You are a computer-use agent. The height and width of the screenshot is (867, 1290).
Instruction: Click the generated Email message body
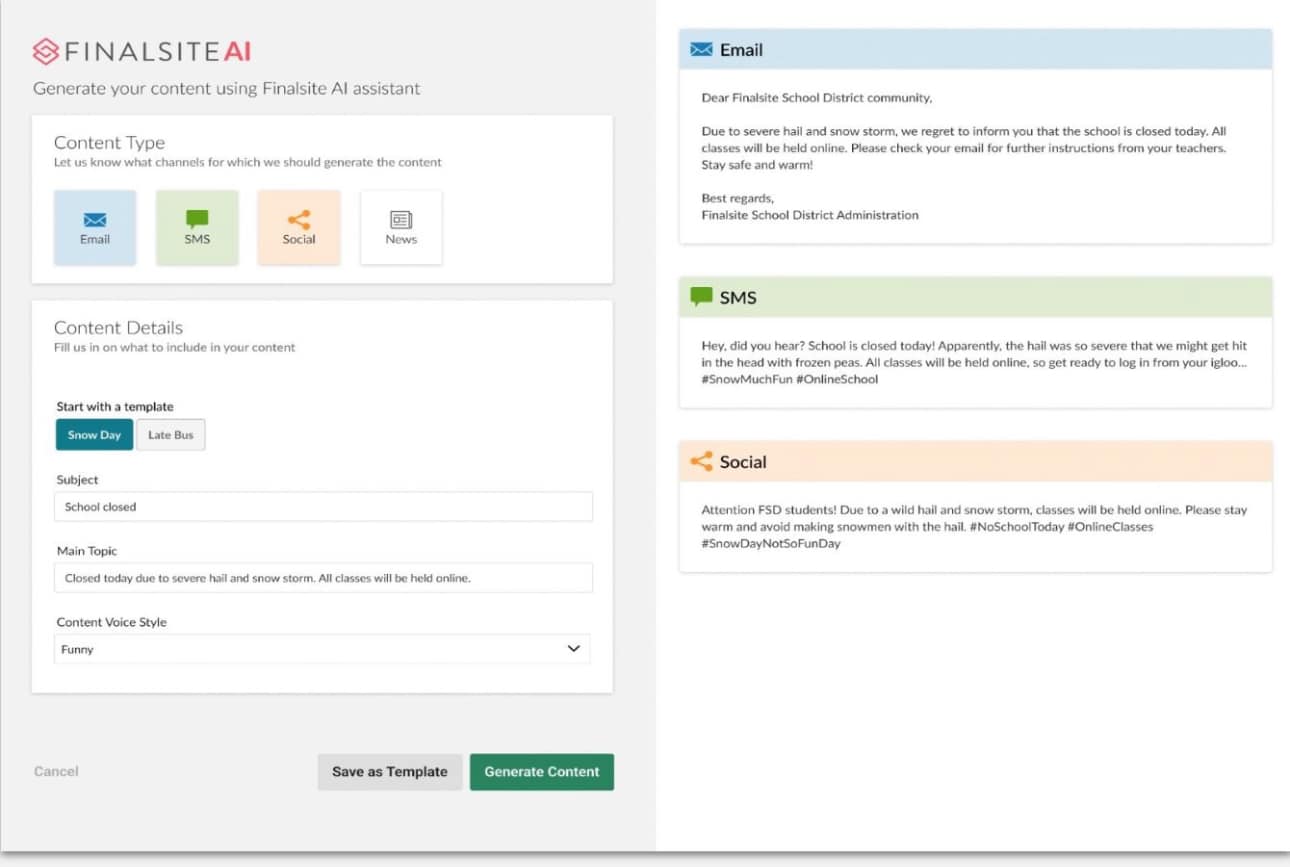coord(963,148)
